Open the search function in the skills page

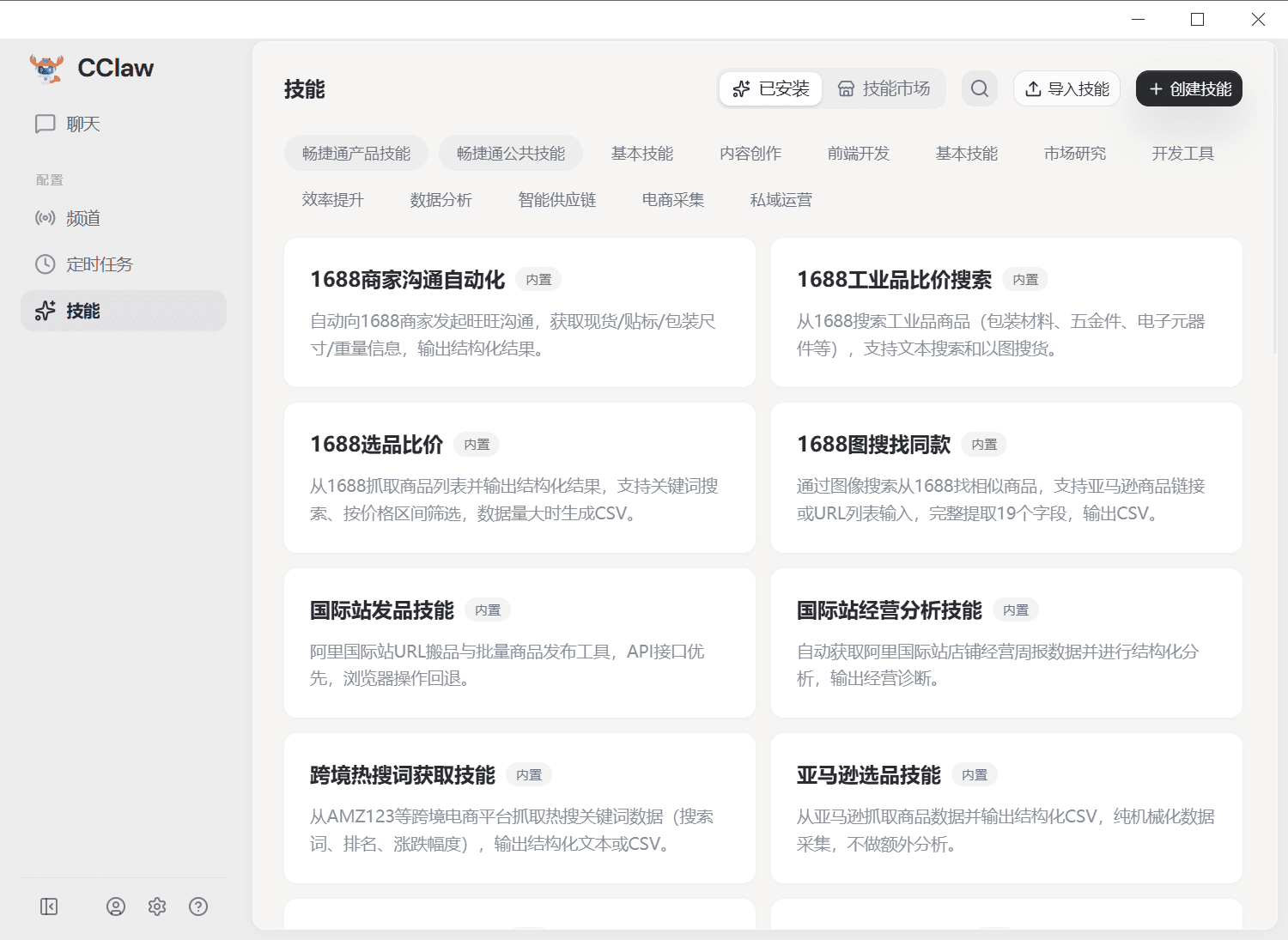click(x=979, y=88)
